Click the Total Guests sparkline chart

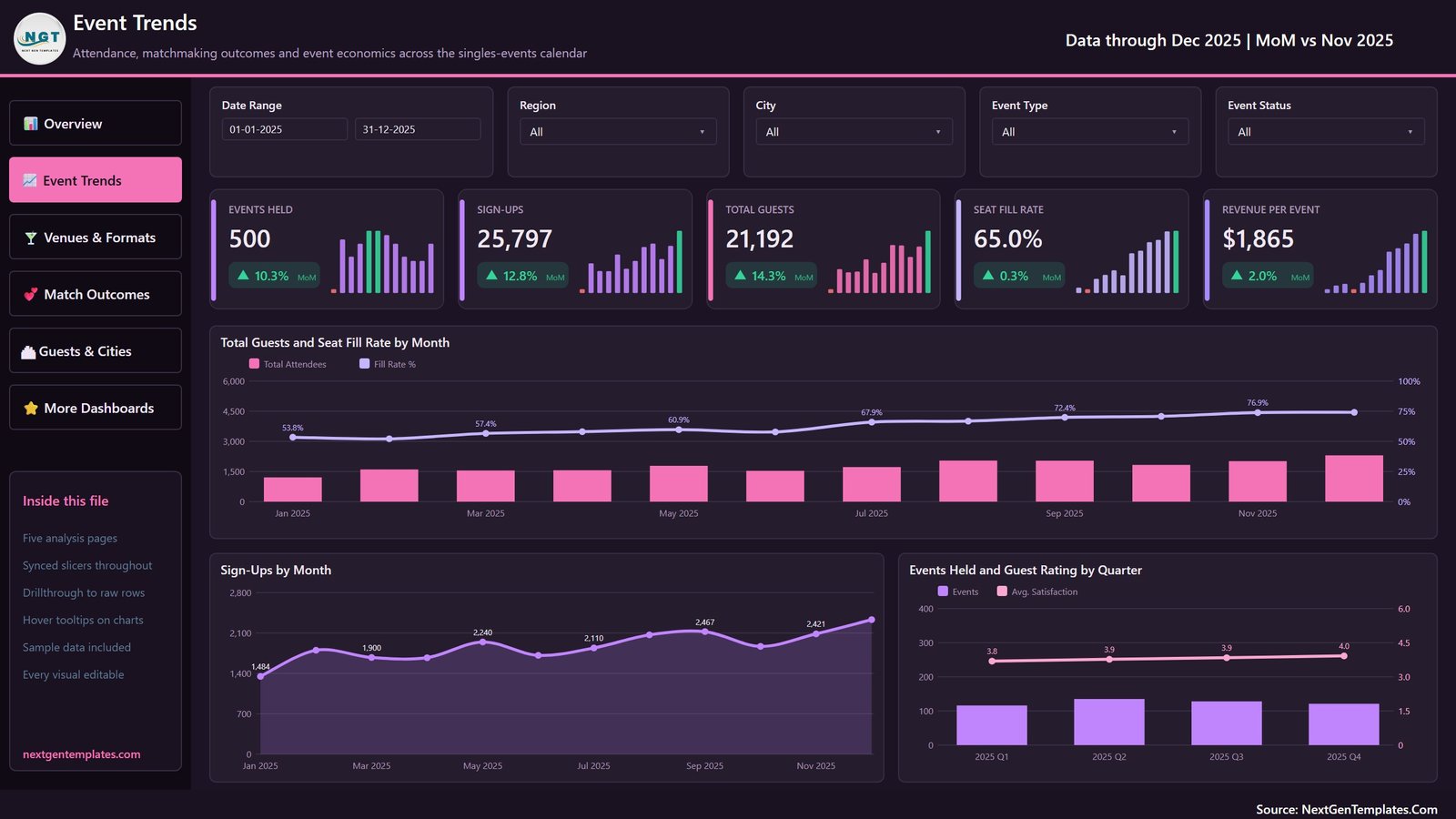coord(879,261)
